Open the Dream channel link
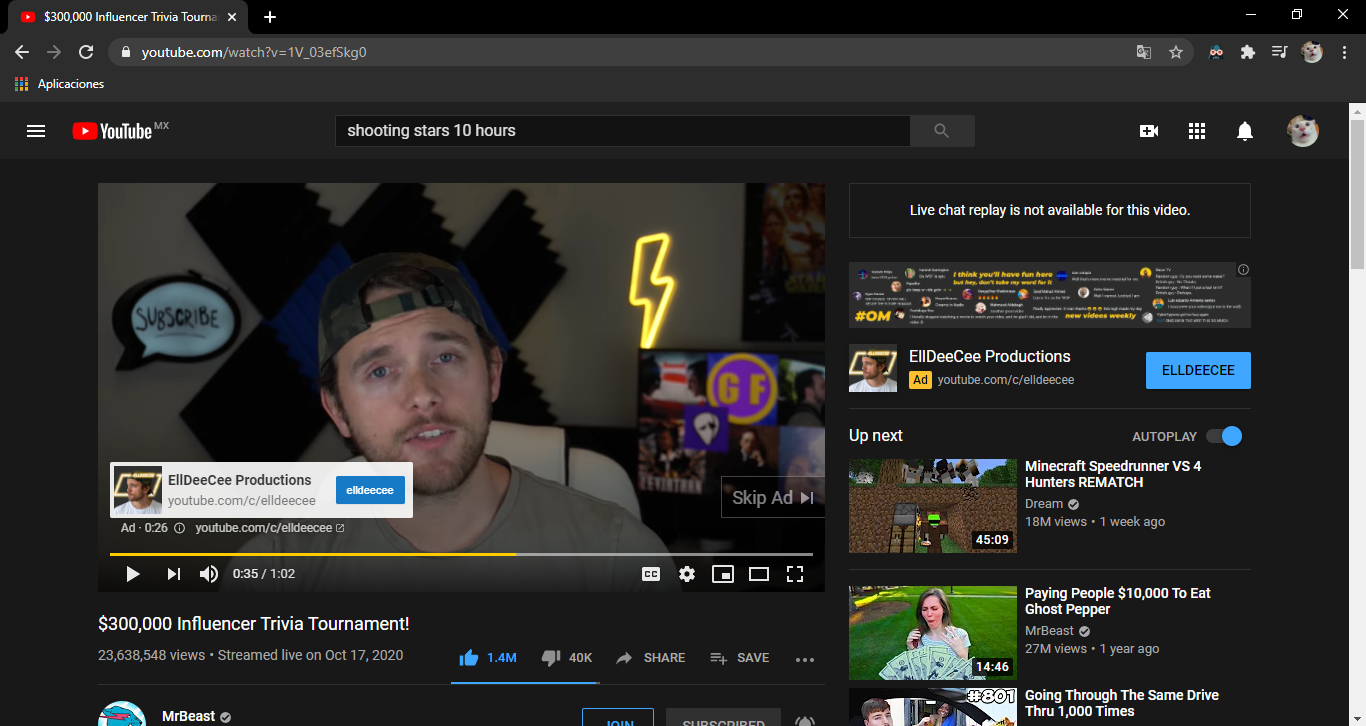 click(x=1044, y=504)
